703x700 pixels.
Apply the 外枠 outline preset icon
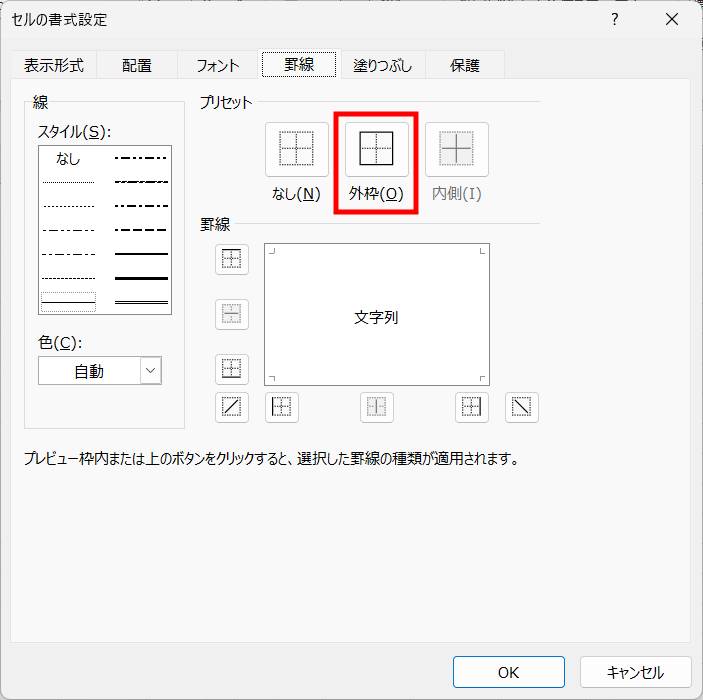pyautogui.click(x=377, y=149)
